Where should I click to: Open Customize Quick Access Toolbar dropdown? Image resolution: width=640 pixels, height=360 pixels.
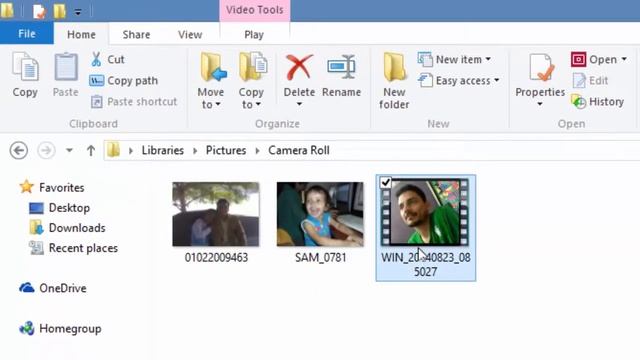click(x=78, y=12)
